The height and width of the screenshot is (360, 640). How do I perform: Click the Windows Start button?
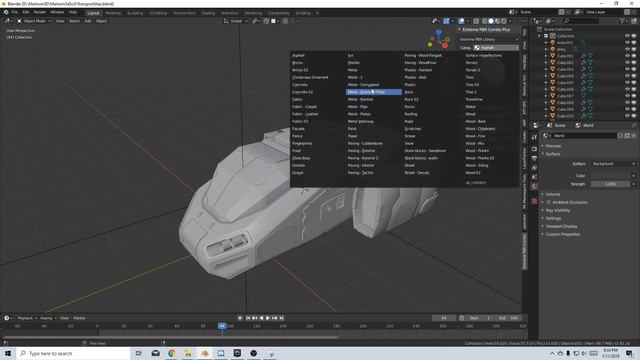click(8, 353)
